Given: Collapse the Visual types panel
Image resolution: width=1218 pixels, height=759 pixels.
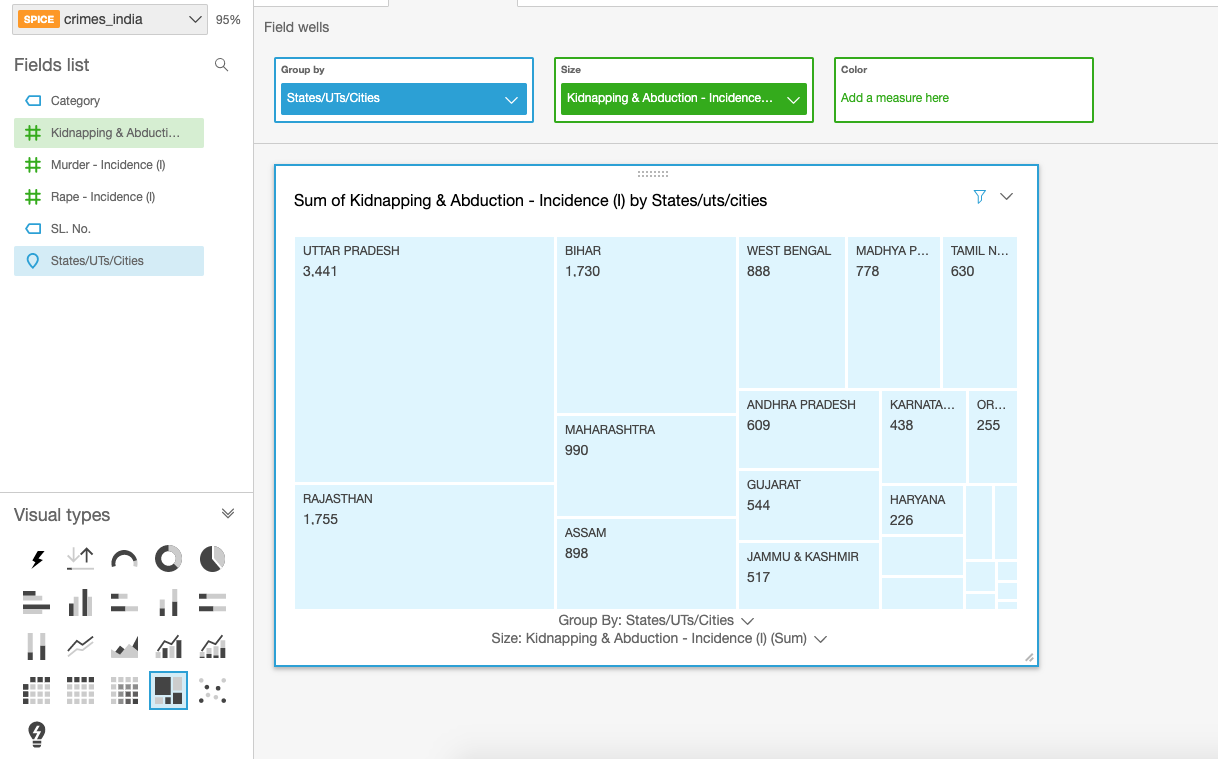Looking at the screenshot, I should [x=228, y=514].
